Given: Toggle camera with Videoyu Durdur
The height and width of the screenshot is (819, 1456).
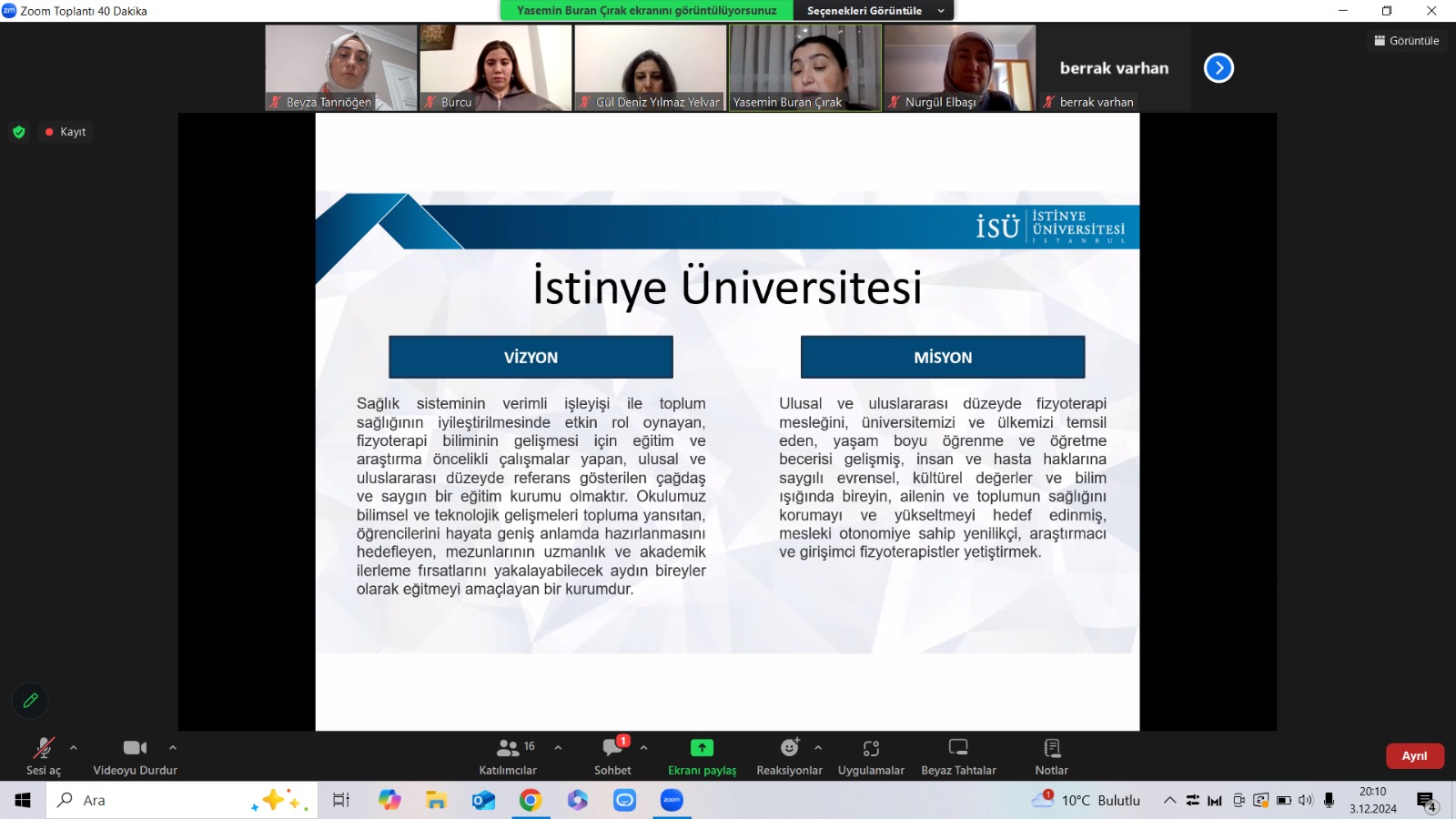Looking at the screenshot, I should click(x=135, y=756).
